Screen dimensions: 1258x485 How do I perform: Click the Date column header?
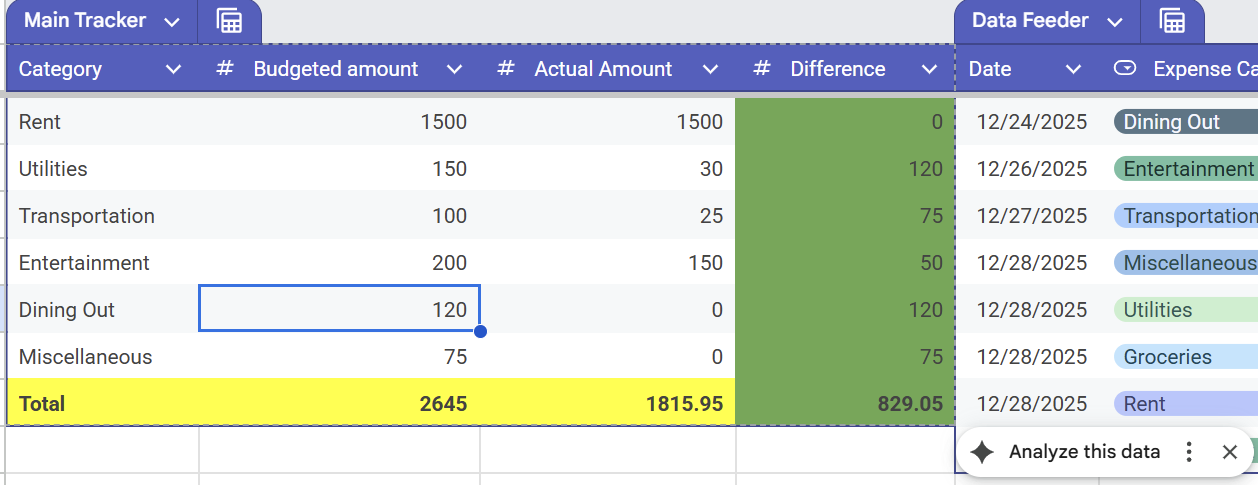(x=1030, y=69)
